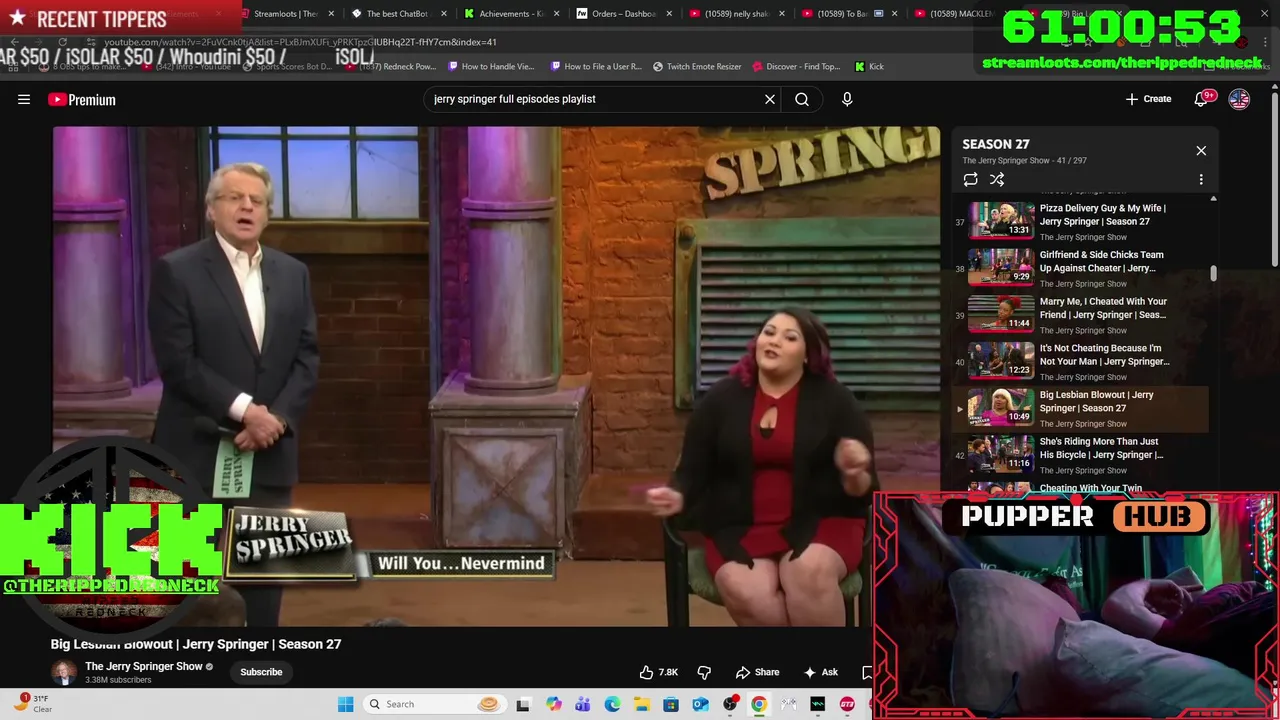
Task: Share the video
Action: click(x=757, y=672)
